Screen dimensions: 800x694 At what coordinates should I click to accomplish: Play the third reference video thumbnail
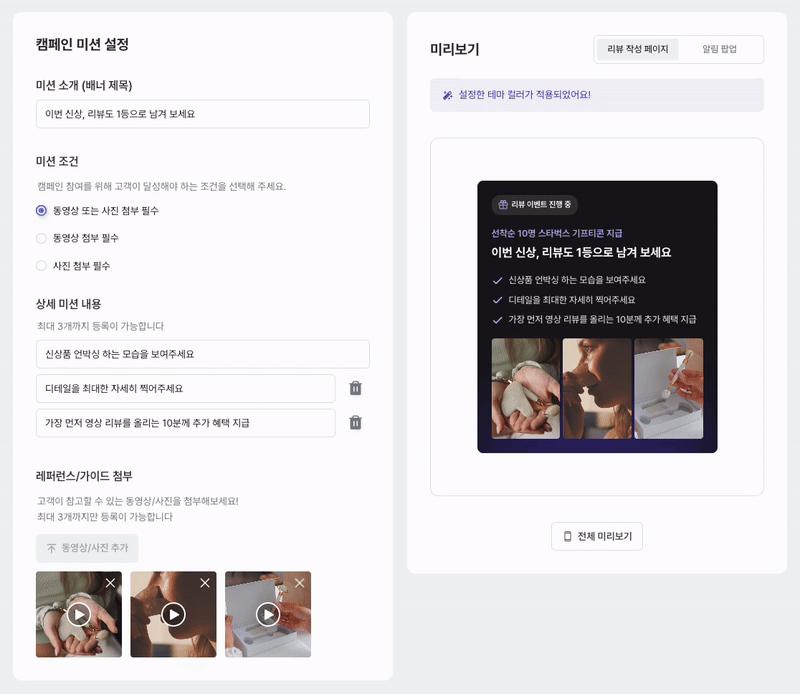[268, 614]
